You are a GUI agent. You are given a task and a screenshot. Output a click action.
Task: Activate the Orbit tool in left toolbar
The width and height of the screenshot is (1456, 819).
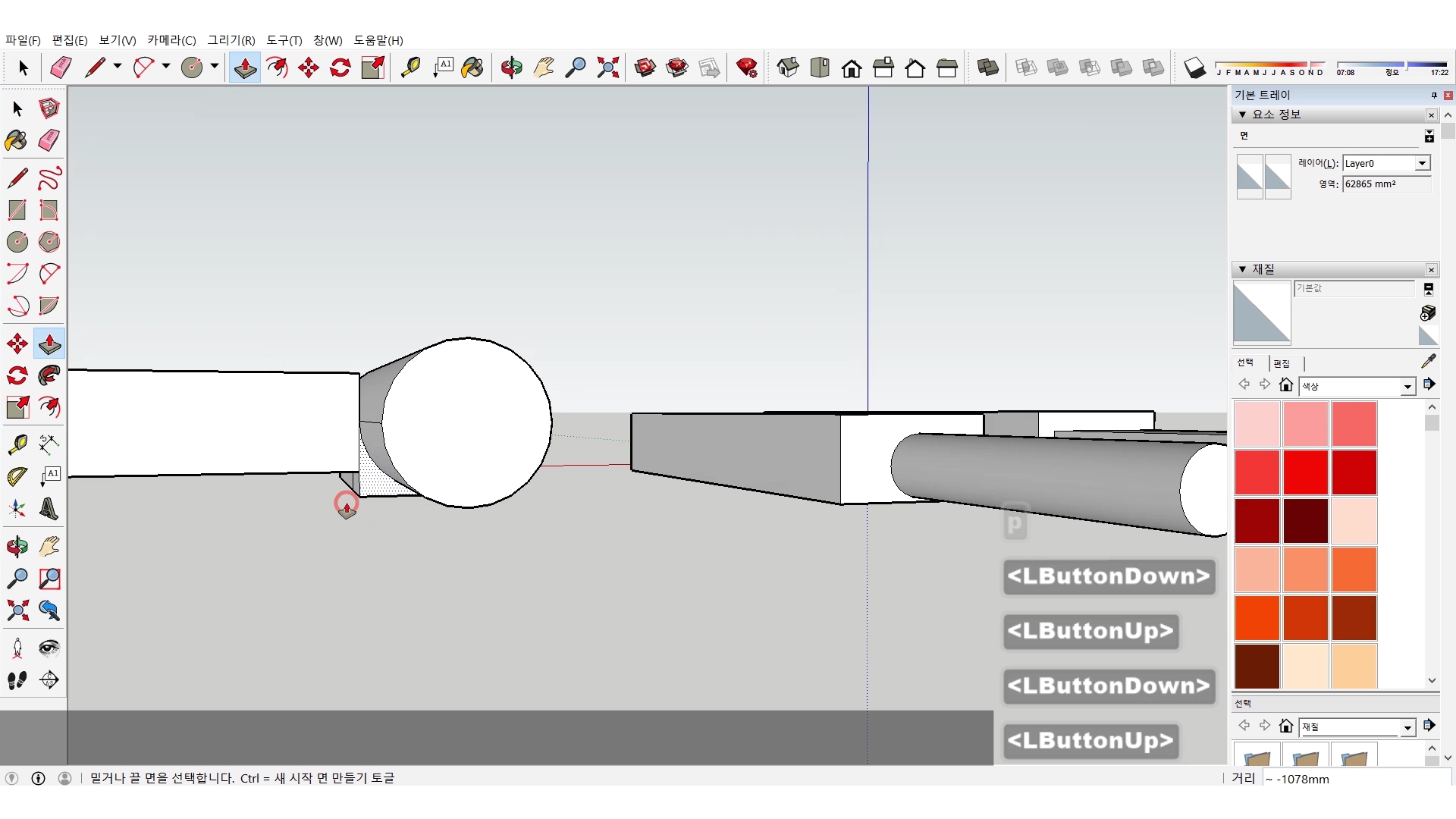[17, 547]
